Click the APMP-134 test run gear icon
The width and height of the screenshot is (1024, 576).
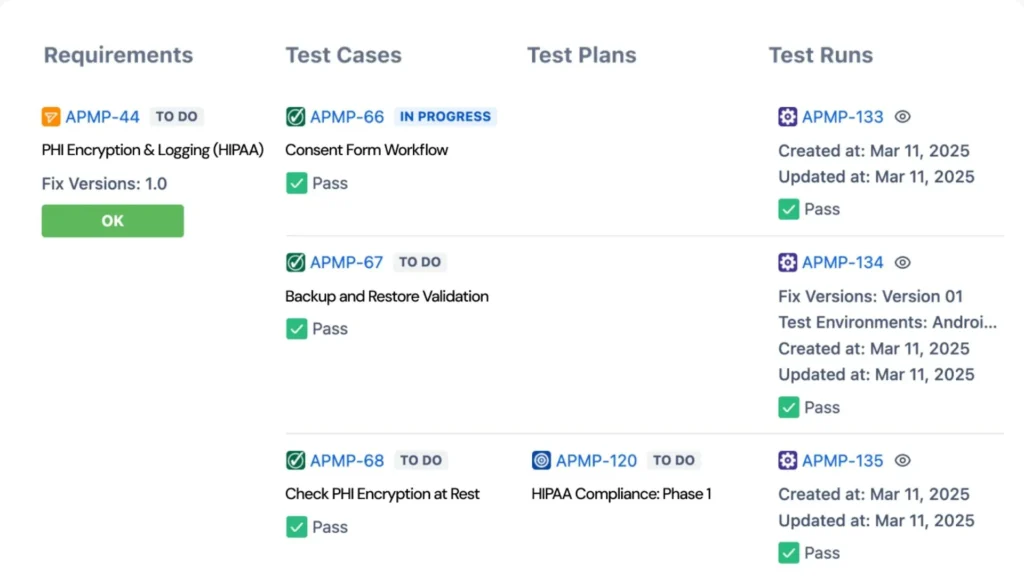point(788,262)
